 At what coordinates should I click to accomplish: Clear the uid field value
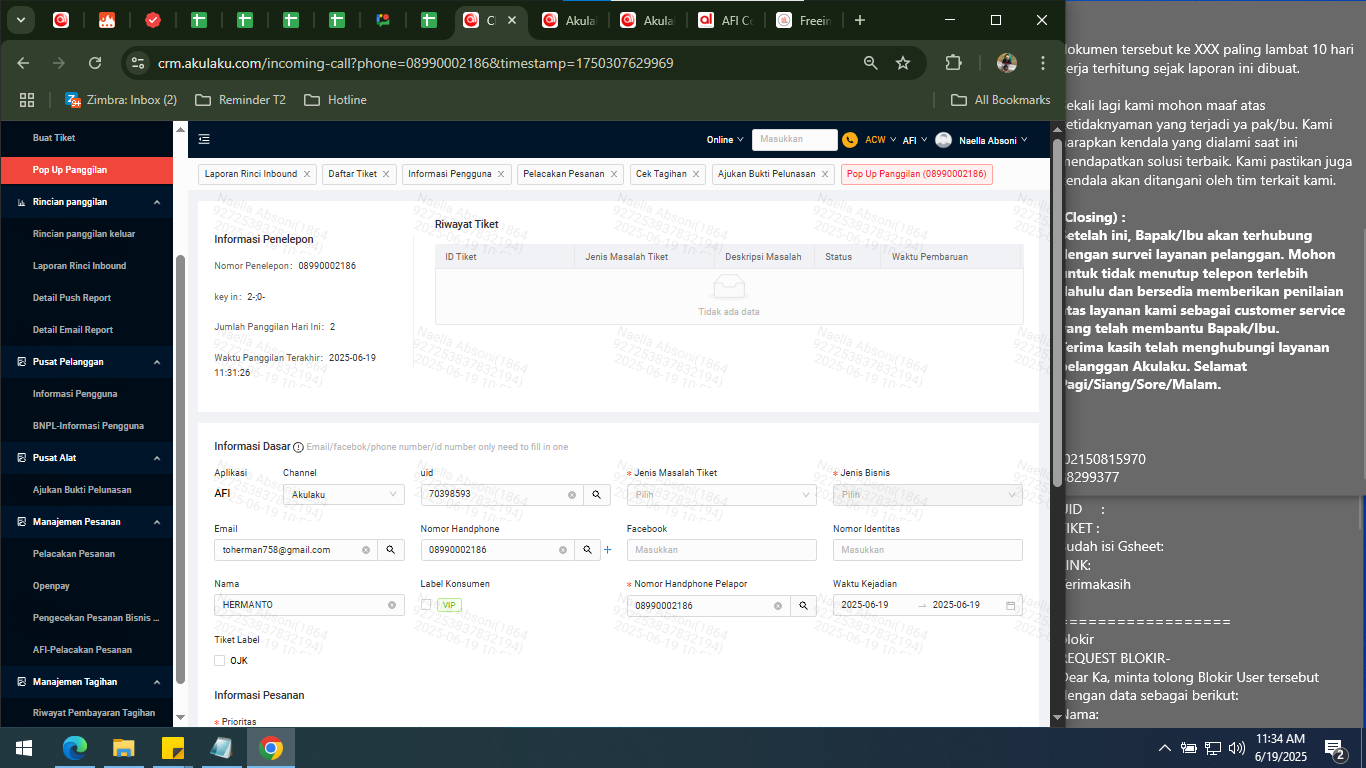[572, 494]
